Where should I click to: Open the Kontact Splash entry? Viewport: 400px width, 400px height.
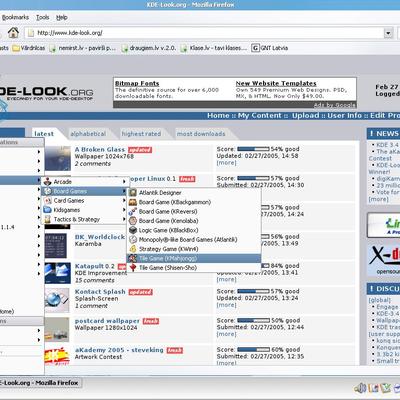point(100,292)
